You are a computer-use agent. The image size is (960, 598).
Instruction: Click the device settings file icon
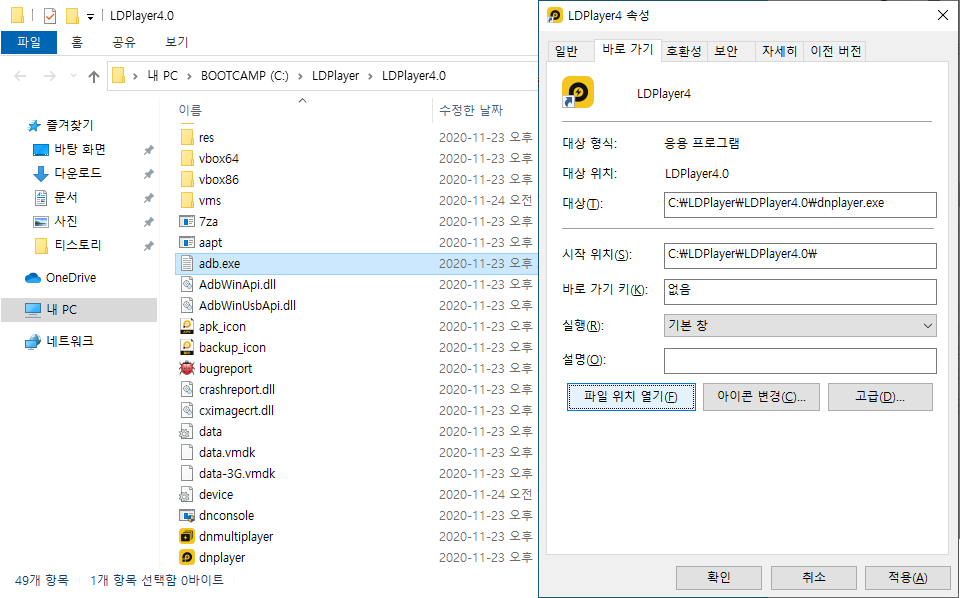click(186, 495)
